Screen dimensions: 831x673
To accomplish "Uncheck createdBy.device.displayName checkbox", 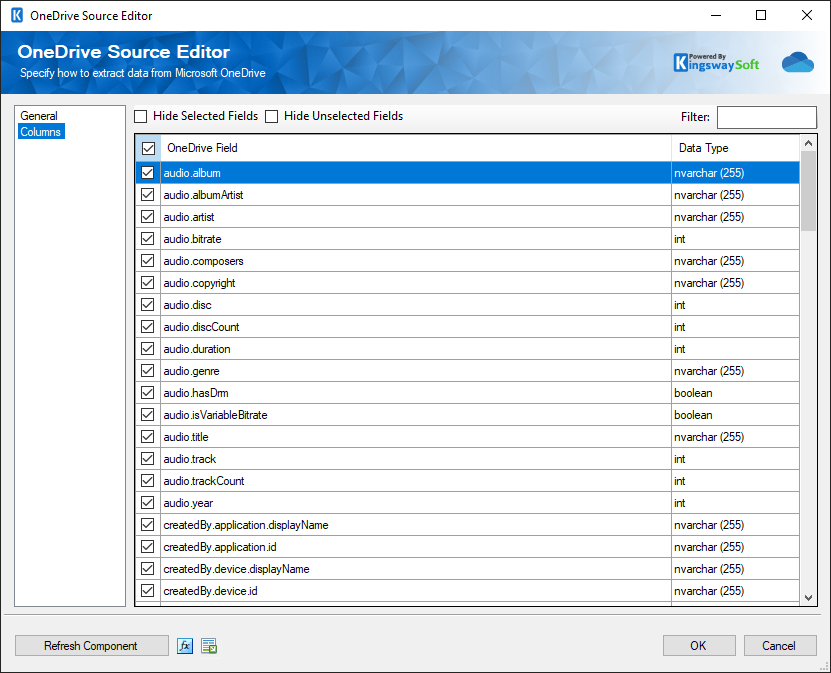I will (148, 569).
